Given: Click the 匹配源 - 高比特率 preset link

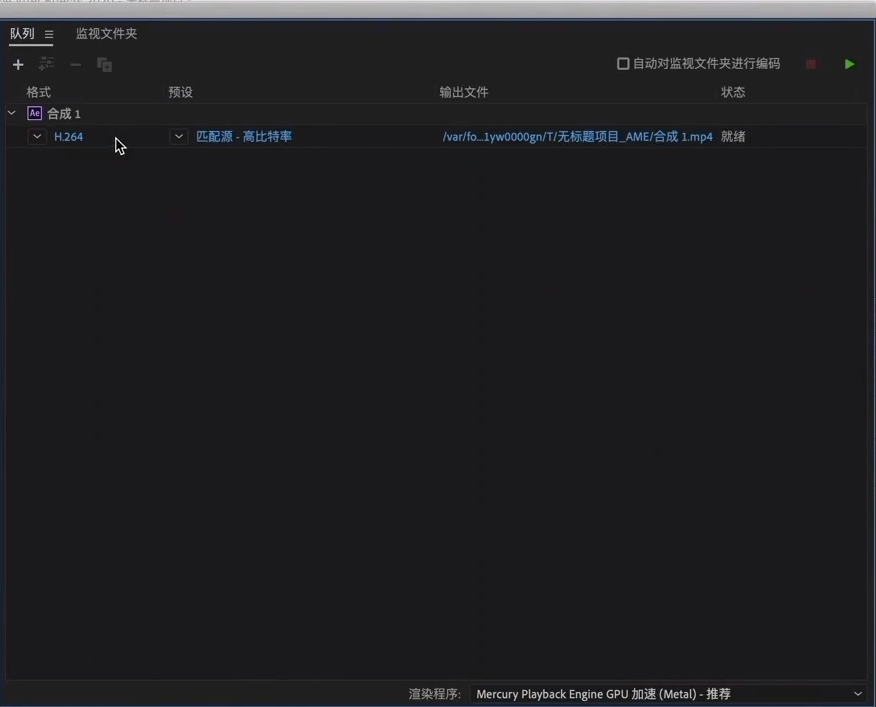Looking at the screenshot, I should [244, 136].
